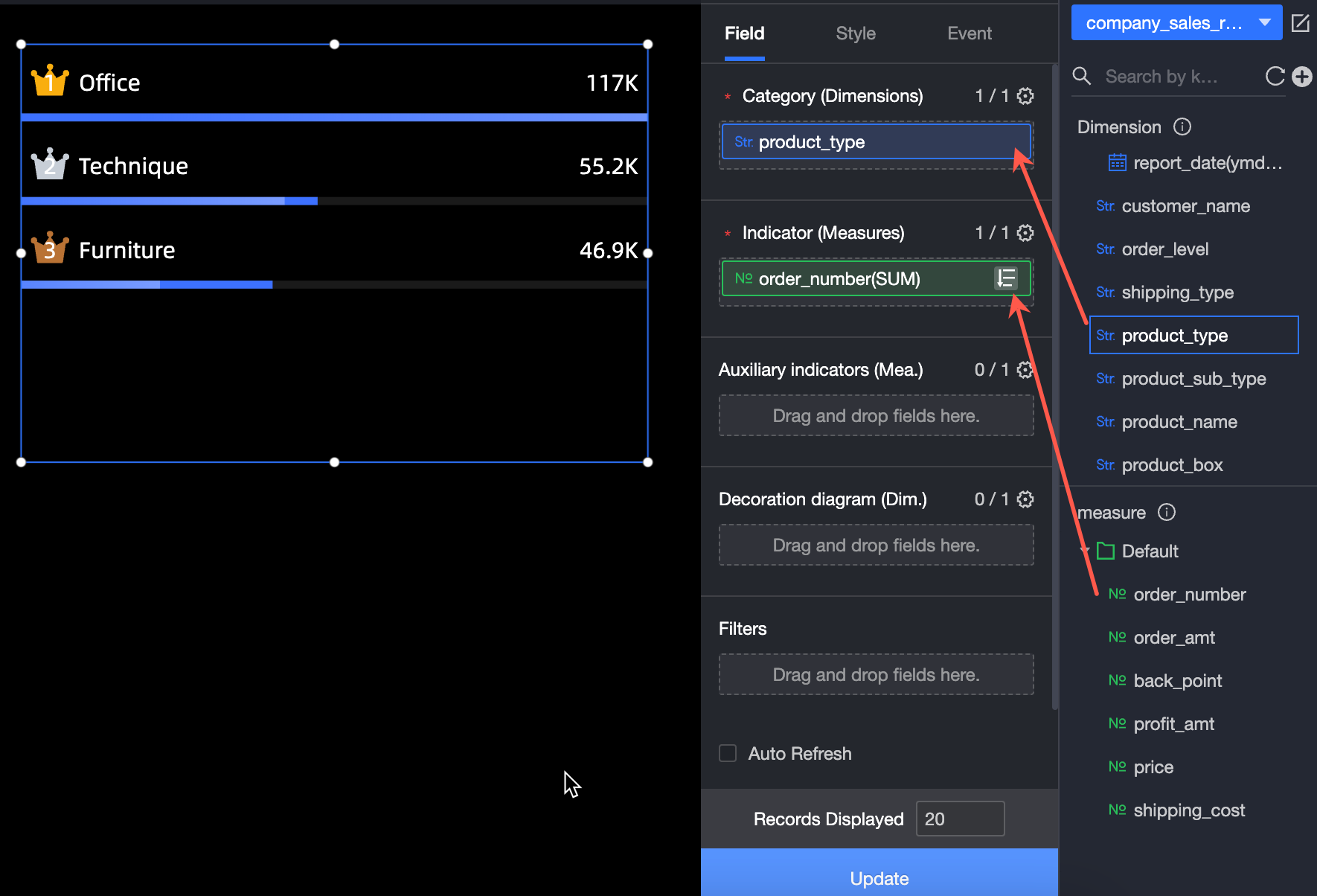Viewport: 1317px width, 896px height.
Task: Click the 46.9K value for Furniture
Action: point(609,250)
